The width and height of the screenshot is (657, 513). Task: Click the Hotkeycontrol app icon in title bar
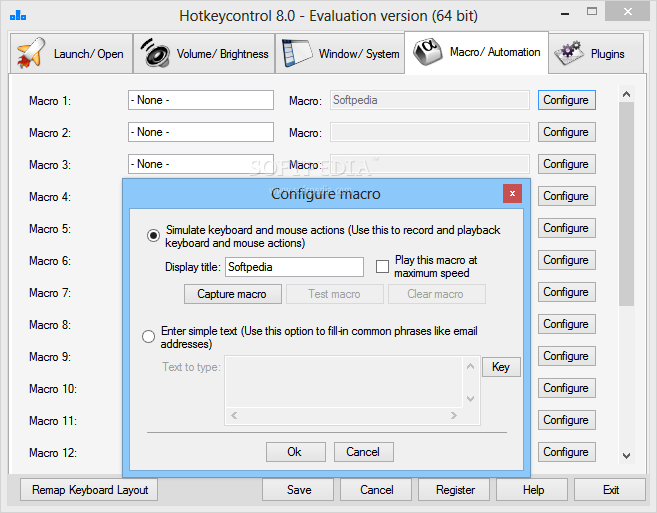pyautogui.click(x=18, y=16)
